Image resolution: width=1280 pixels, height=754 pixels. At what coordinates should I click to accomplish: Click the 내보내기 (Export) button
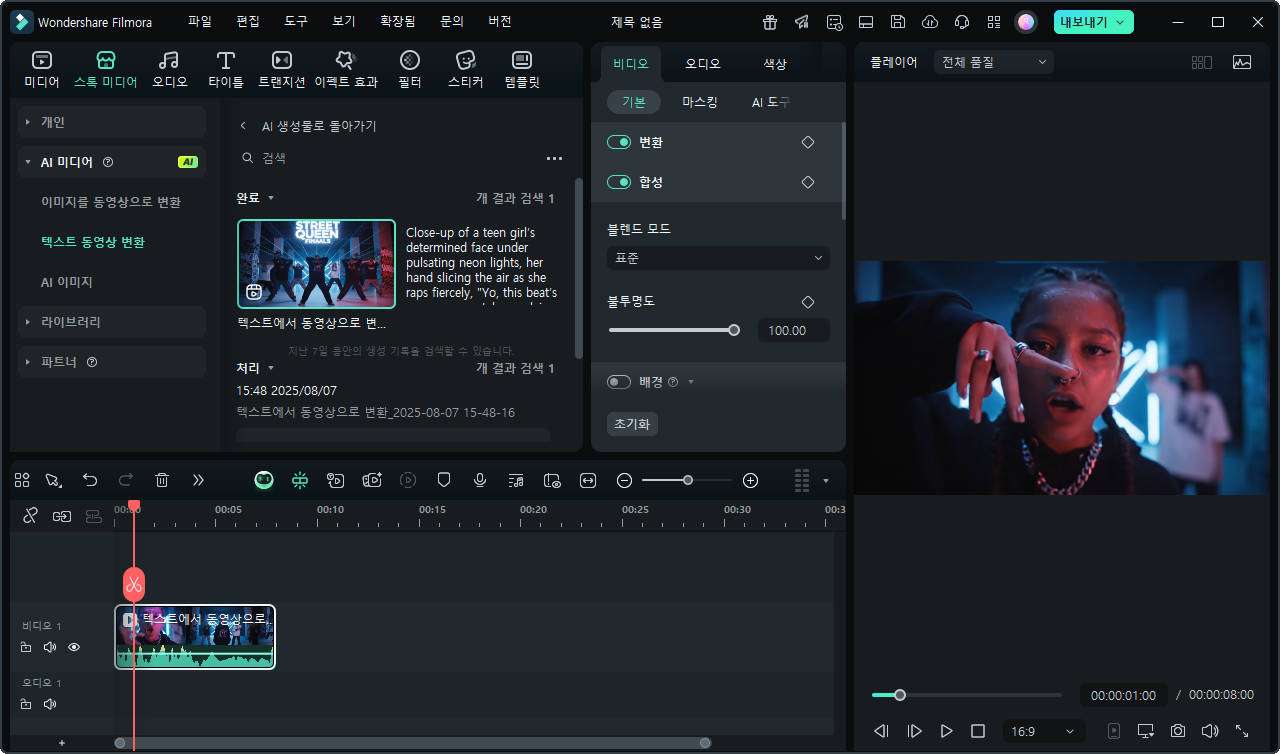(x=1093, y=22)
